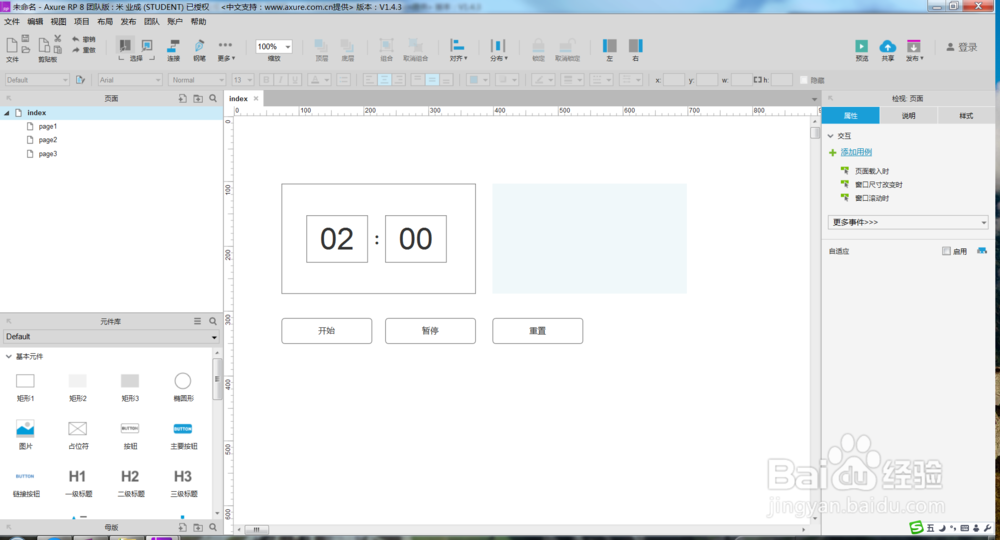Click the 登录 login button
The height and width of the screenshot is (540, 1000).
pos(962,47)
